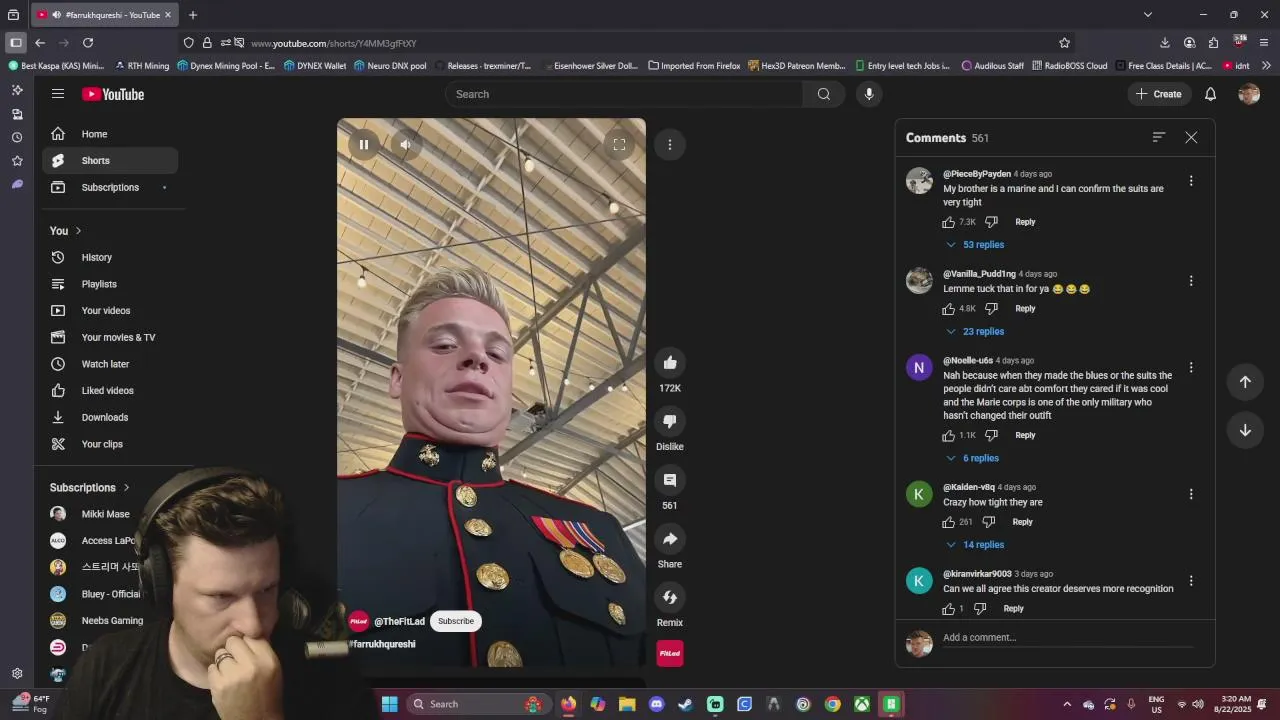1280x720 pixels.
Task: Like kiranvirkar9003's comment
Action: coord(949,609)
